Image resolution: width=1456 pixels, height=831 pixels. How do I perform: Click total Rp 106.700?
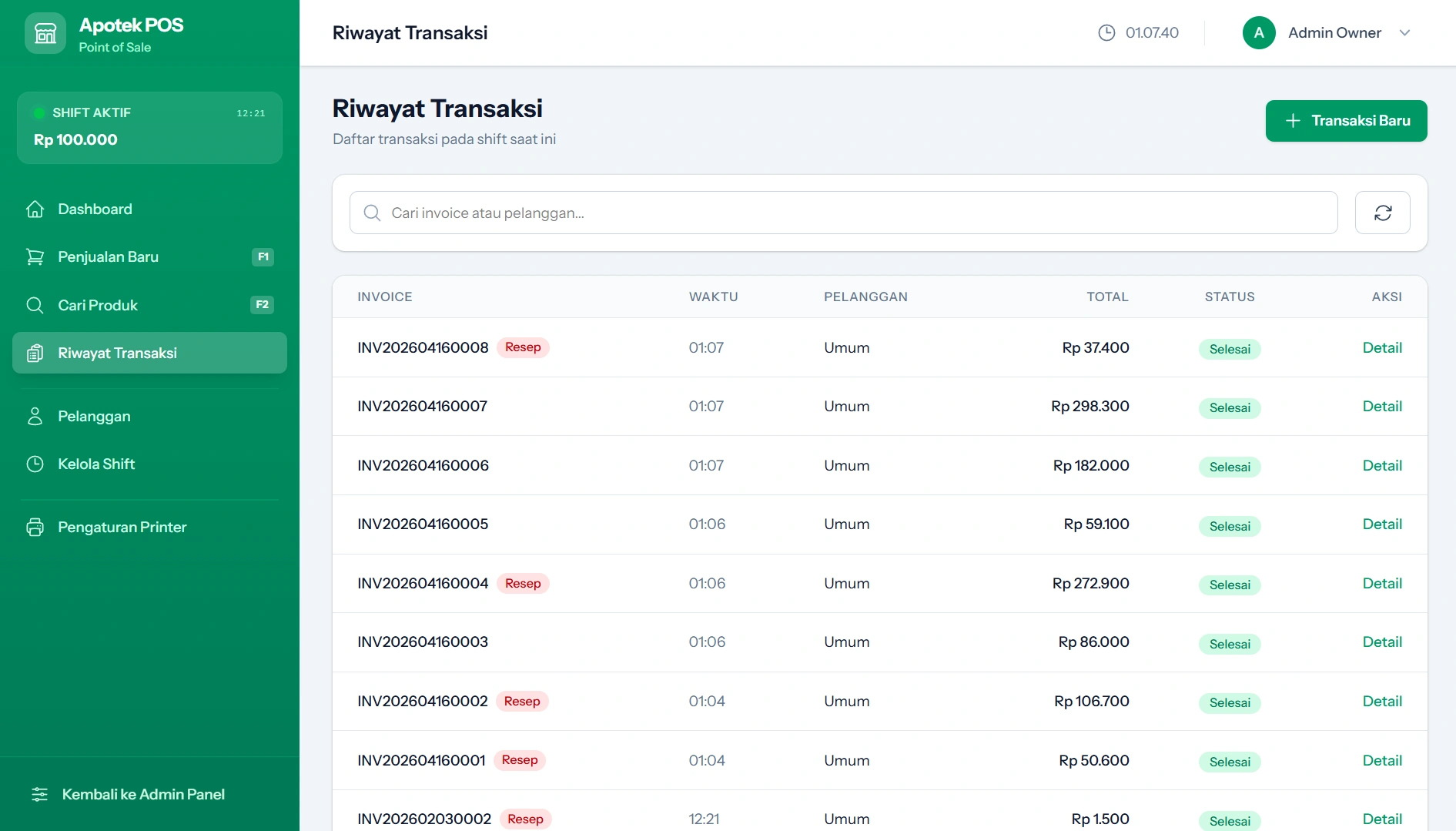(1092, 701)
